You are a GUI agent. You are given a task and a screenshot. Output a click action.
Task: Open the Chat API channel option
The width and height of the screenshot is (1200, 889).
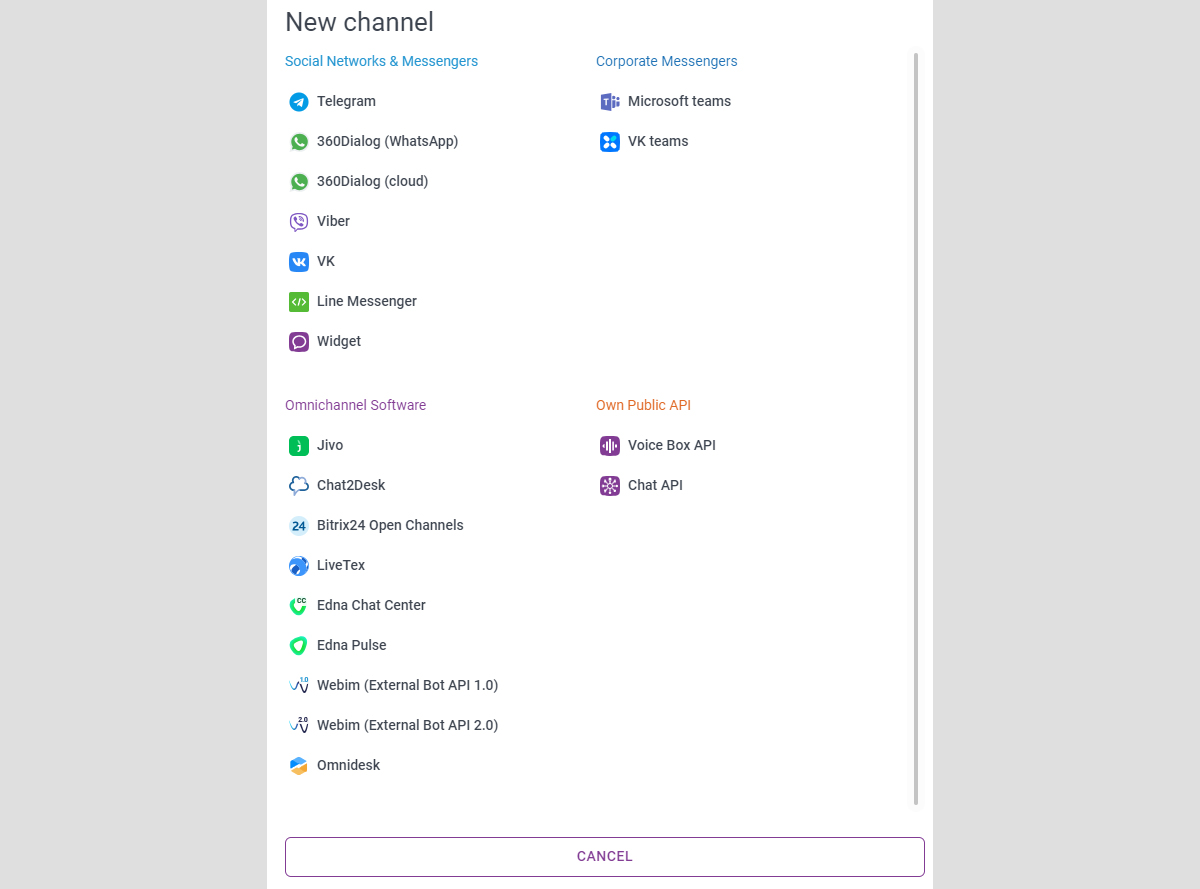pyautogui.click(x=655, y=486)
